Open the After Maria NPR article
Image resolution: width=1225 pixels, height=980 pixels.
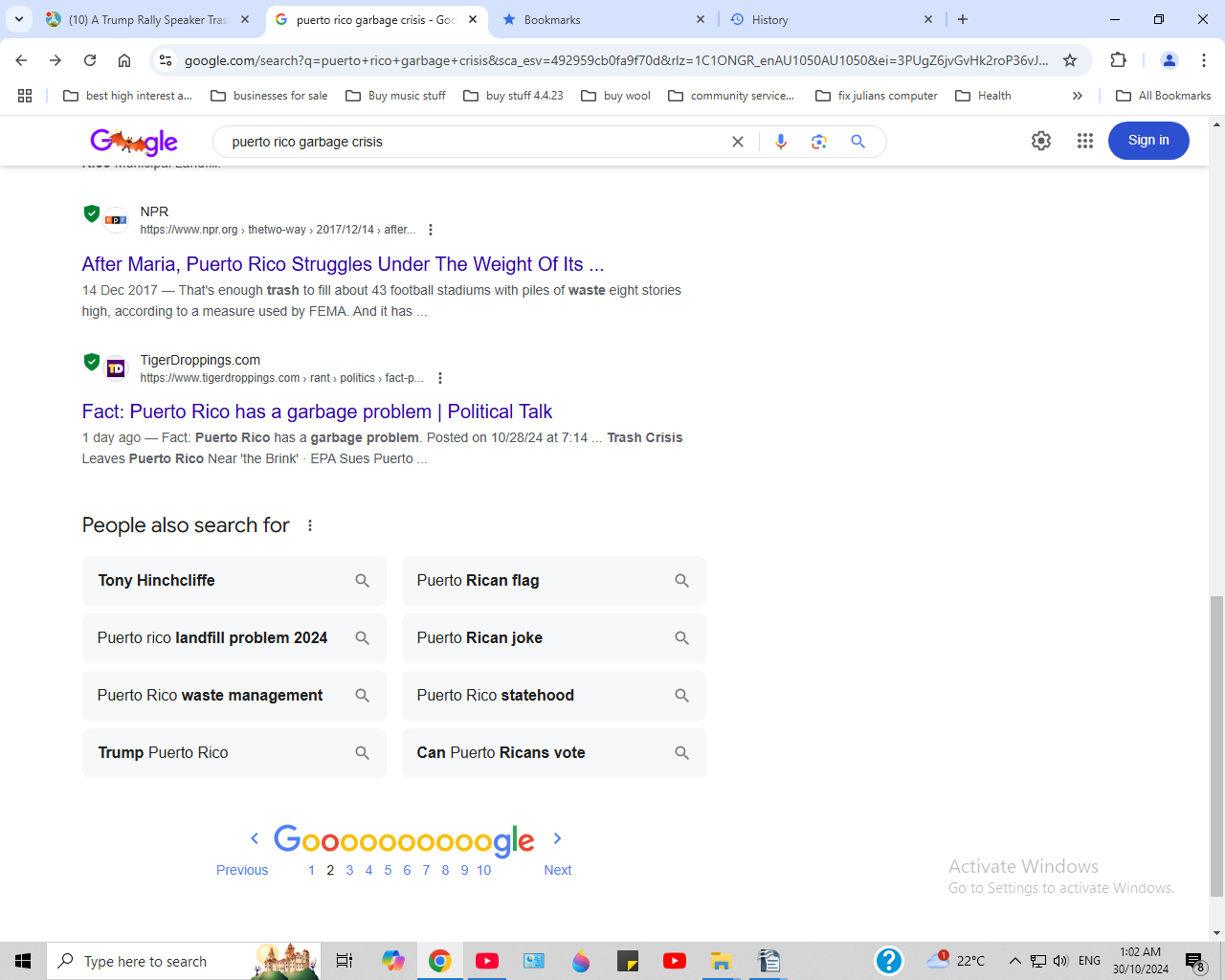343,264
